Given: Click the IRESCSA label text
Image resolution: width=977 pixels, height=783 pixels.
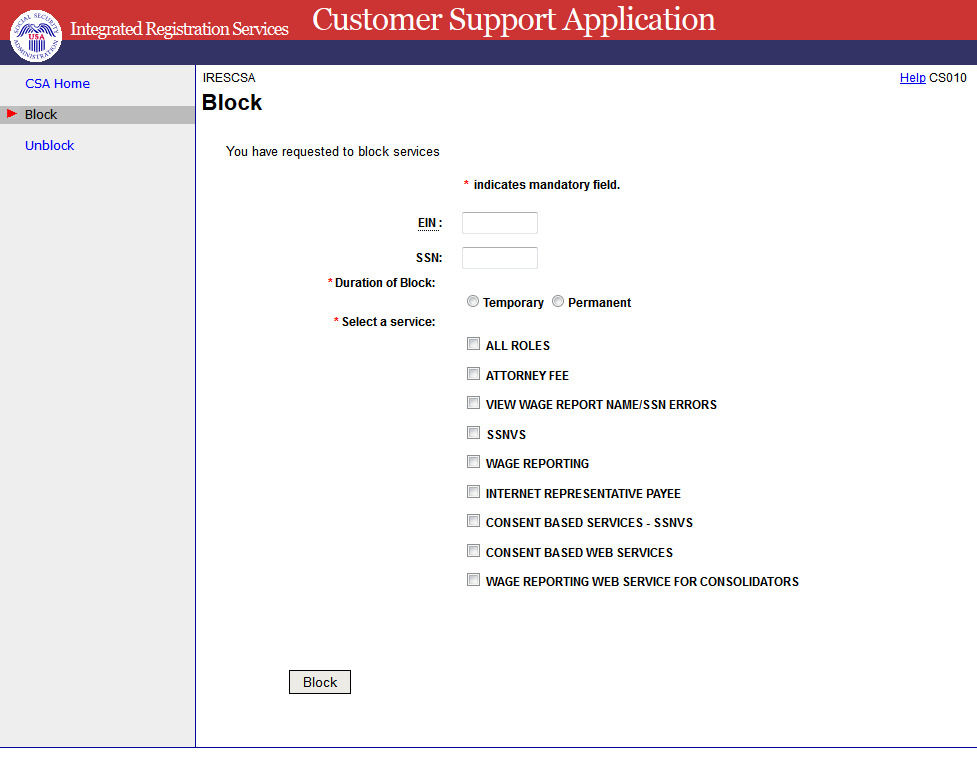Looking at the screenshot, I should (229, 78).
